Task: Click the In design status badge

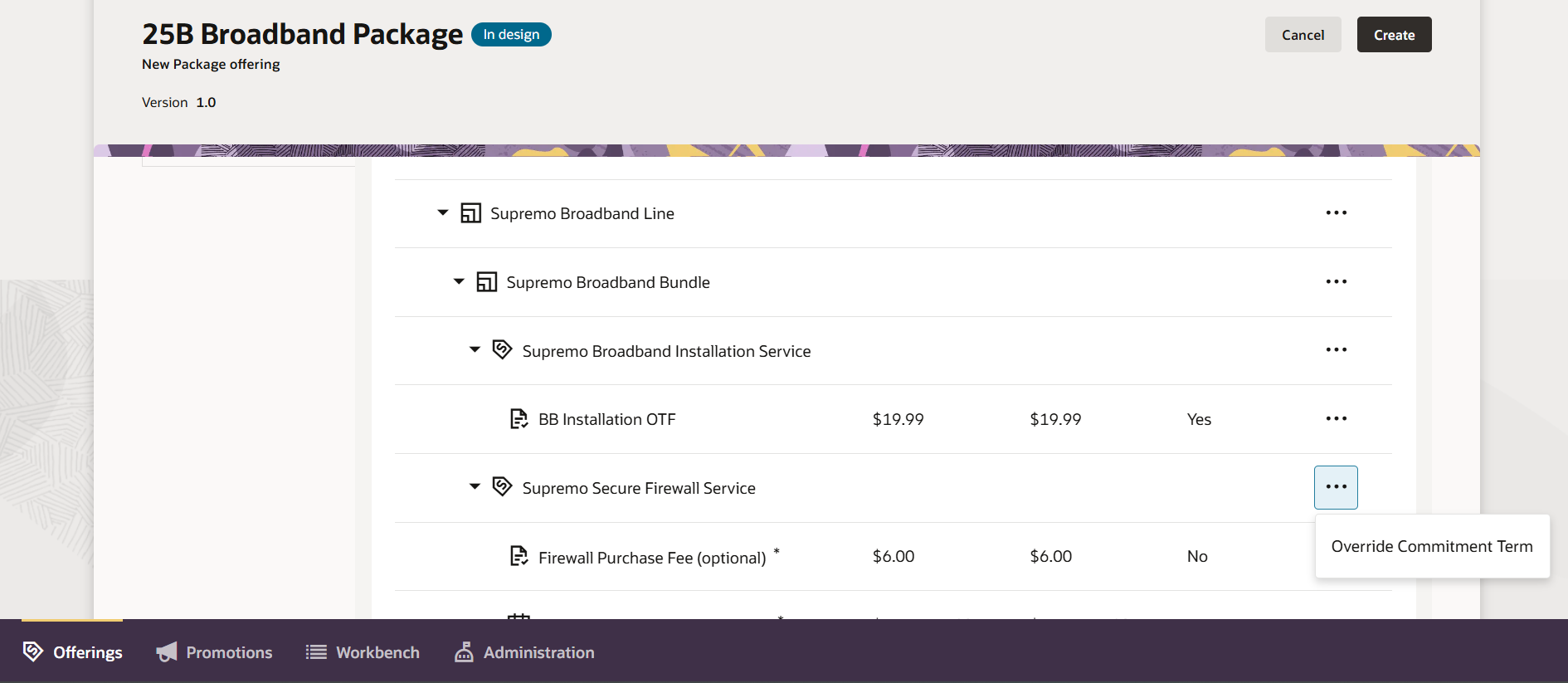Action: pos(511,35)
